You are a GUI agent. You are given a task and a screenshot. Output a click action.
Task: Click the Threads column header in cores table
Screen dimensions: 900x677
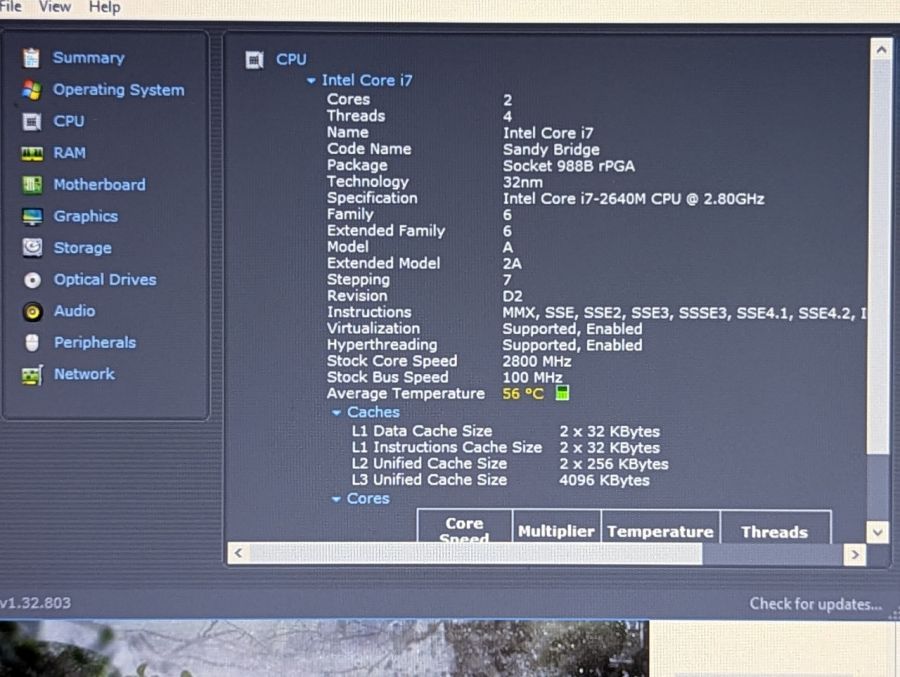(775, 533)
